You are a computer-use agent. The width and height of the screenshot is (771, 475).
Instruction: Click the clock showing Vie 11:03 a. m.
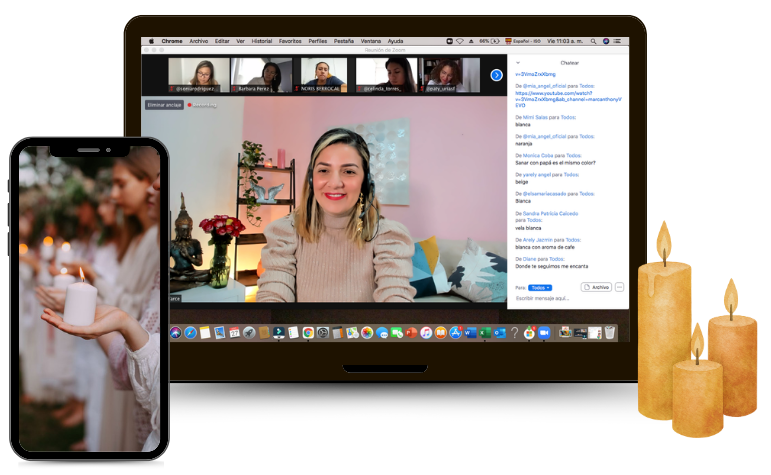tap(565, 41)
